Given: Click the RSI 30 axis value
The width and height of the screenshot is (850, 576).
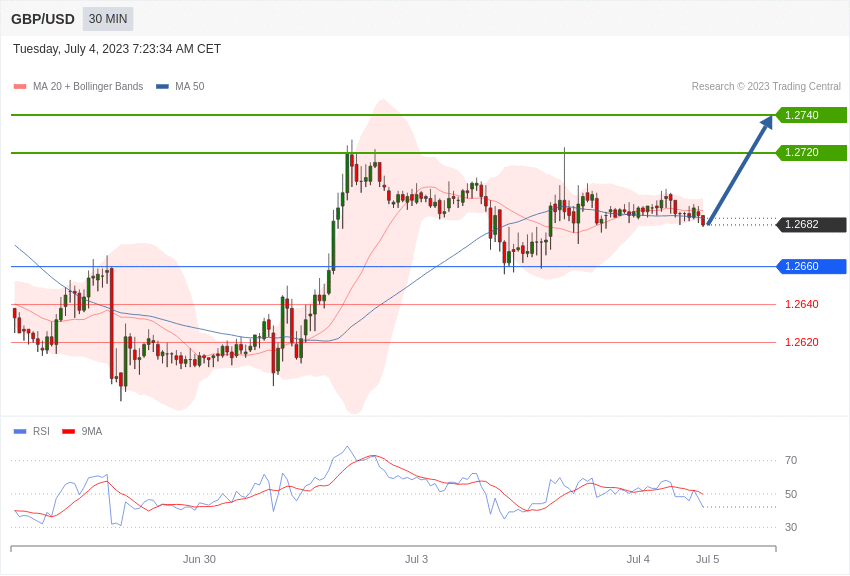Looking at the screenshot, I should 791,527.
